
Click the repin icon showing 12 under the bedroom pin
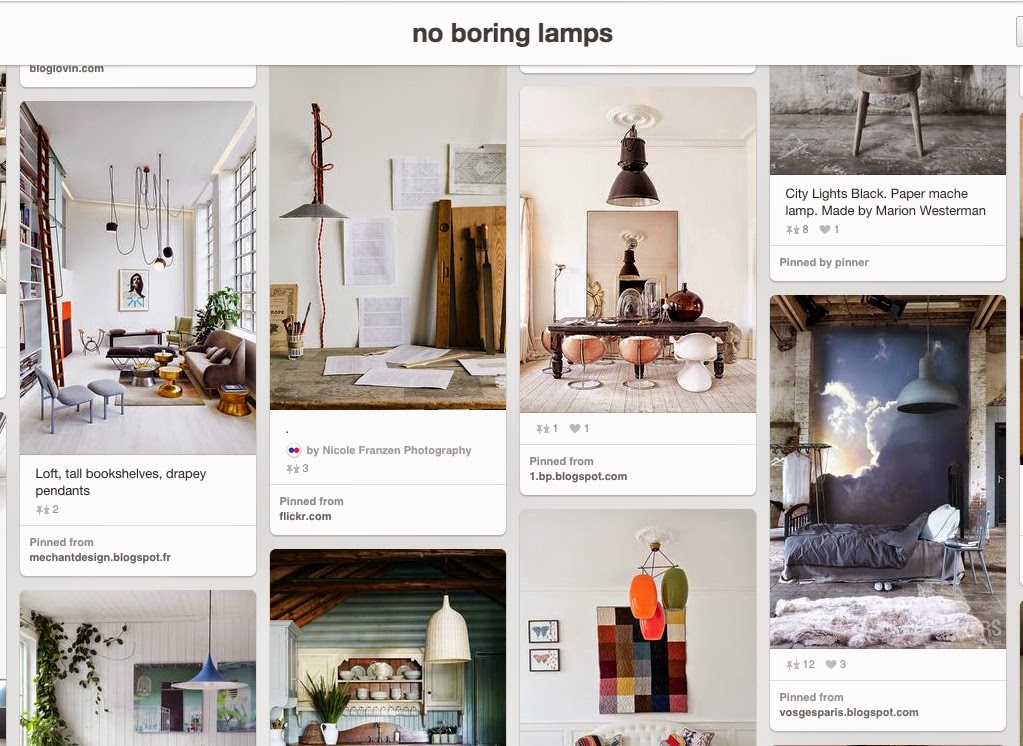click(793, 664)
